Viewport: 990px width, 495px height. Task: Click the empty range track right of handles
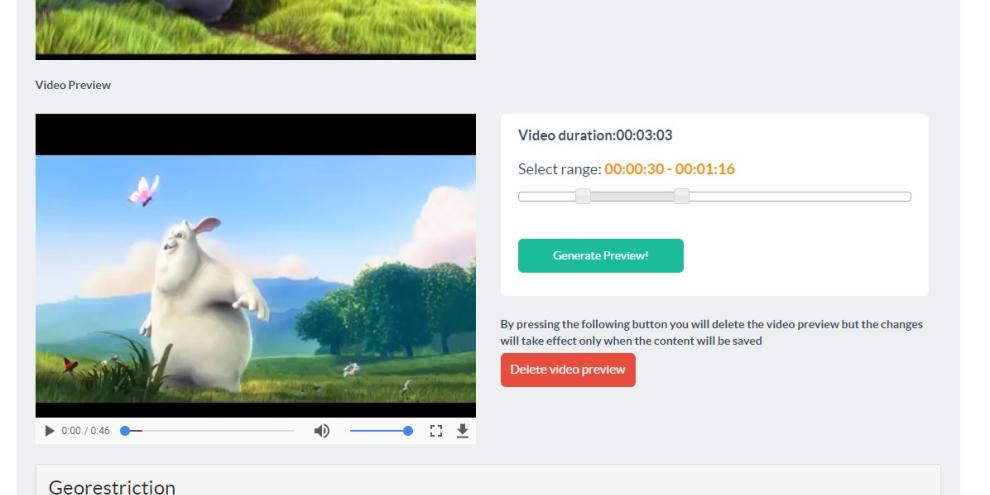pyautogui.click(x=800, y=196)
